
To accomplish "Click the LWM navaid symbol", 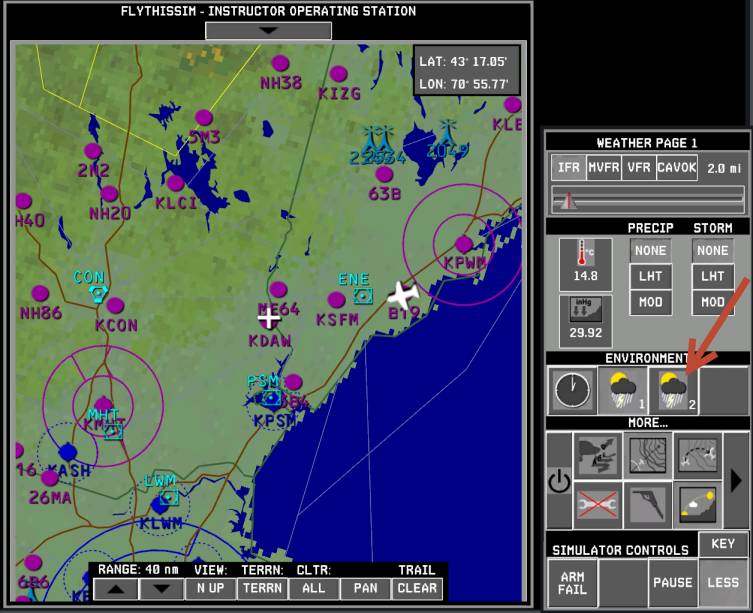I will [169, 498].
